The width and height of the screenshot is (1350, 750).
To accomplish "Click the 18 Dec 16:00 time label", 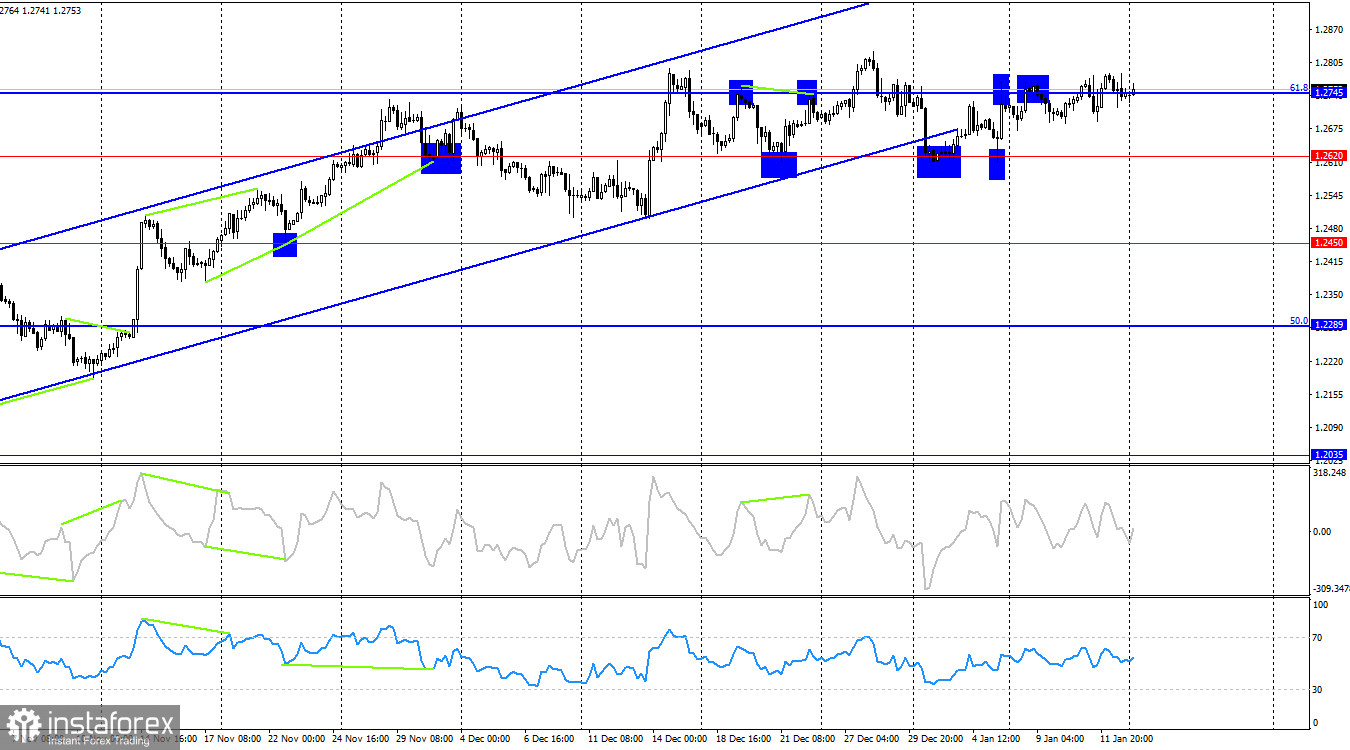I will click(x=746, y=739).
